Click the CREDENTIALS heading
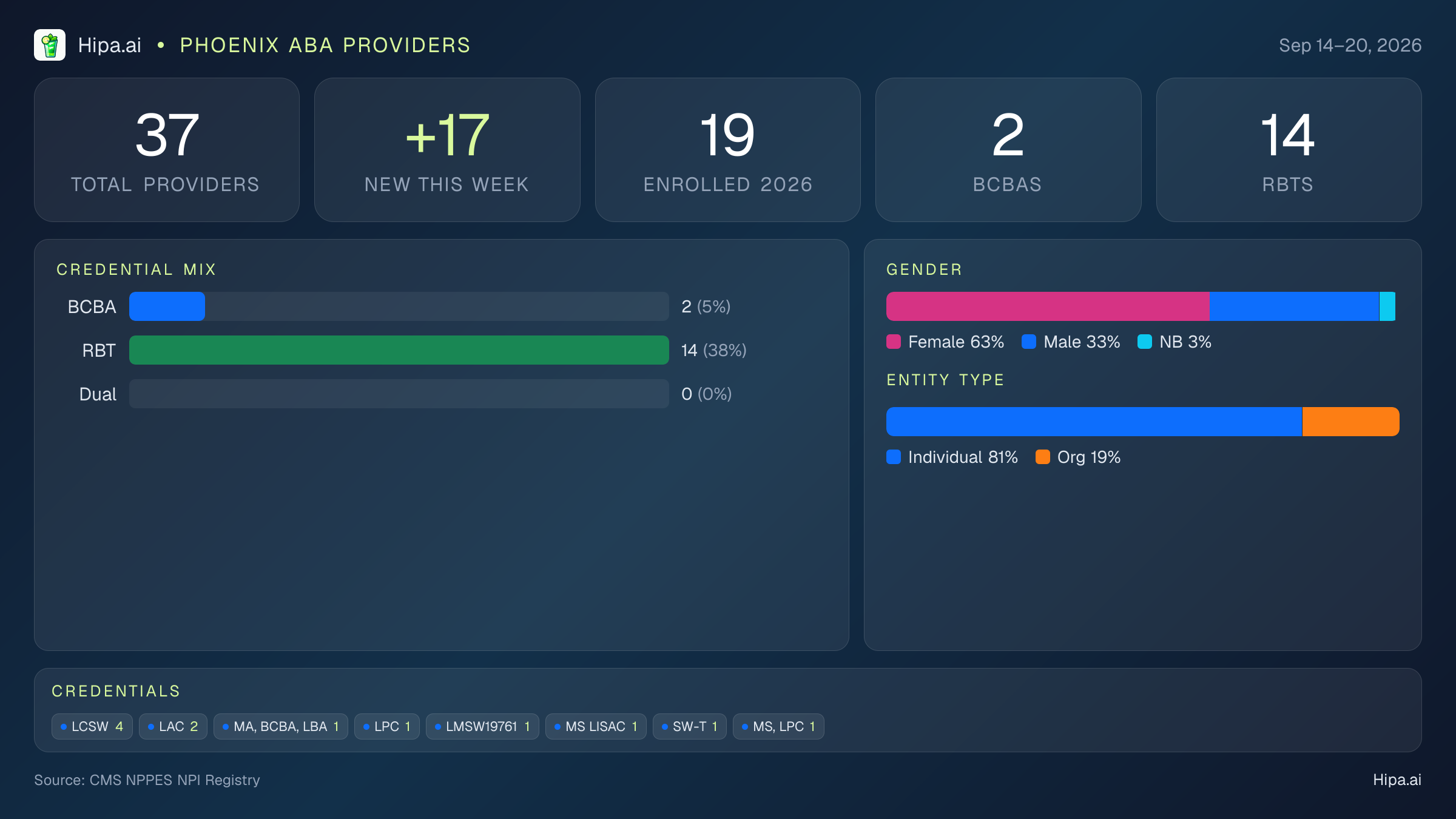Screen dimensions: 1456x819 click(116, 691)
